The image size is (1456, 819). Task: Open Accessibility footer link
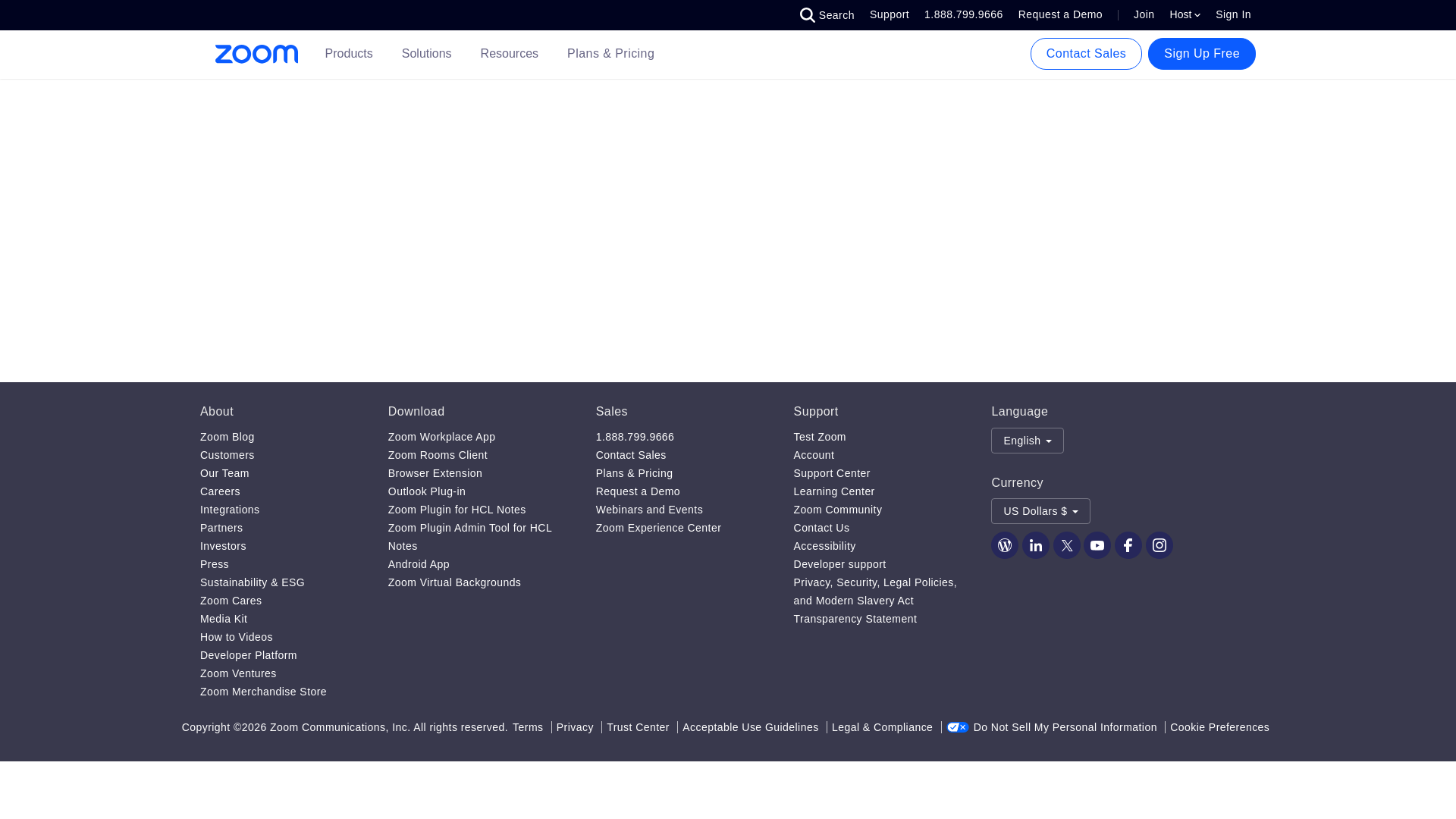(824, 546)
